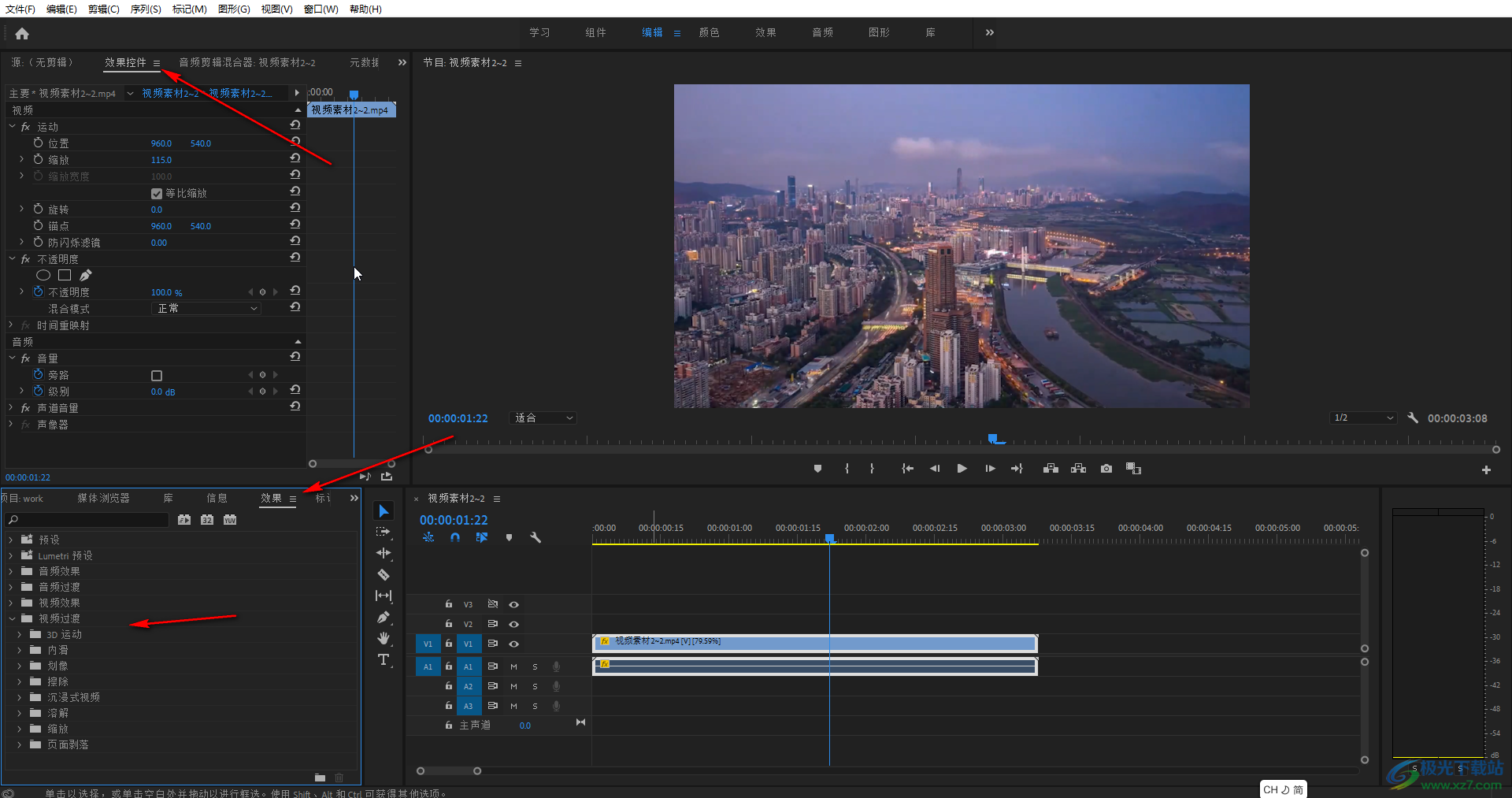
Task: Open the comparison view button
Action: click(x=1133, y=469)
